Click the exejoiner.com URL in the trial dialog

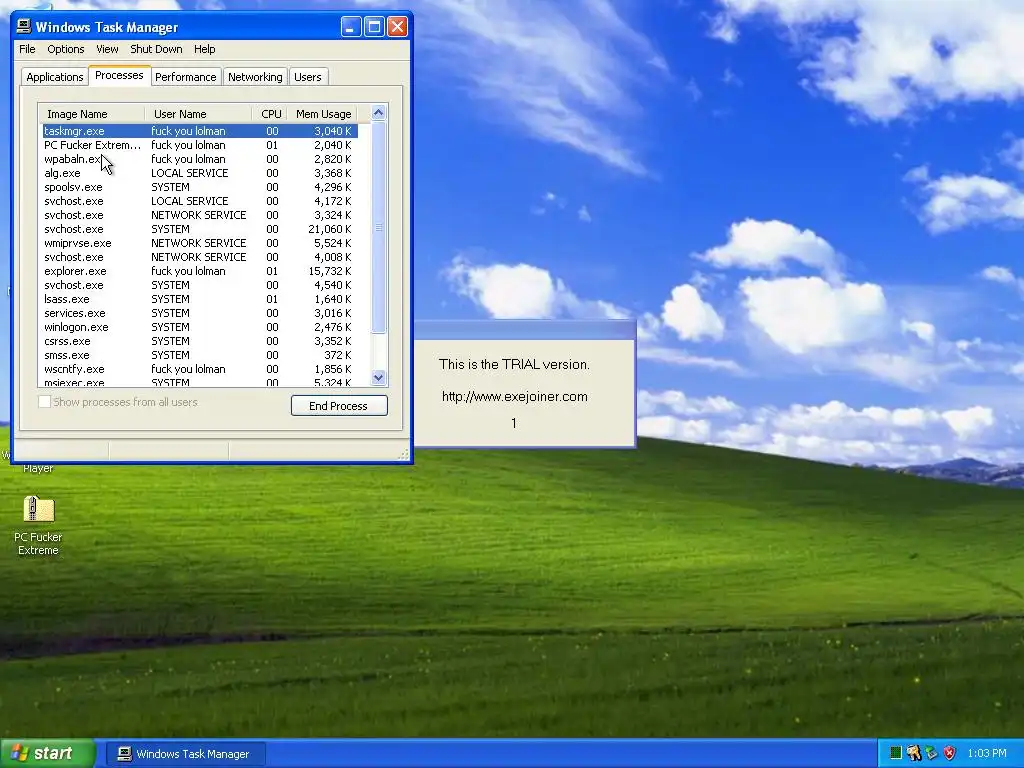(x=515, y=396)
